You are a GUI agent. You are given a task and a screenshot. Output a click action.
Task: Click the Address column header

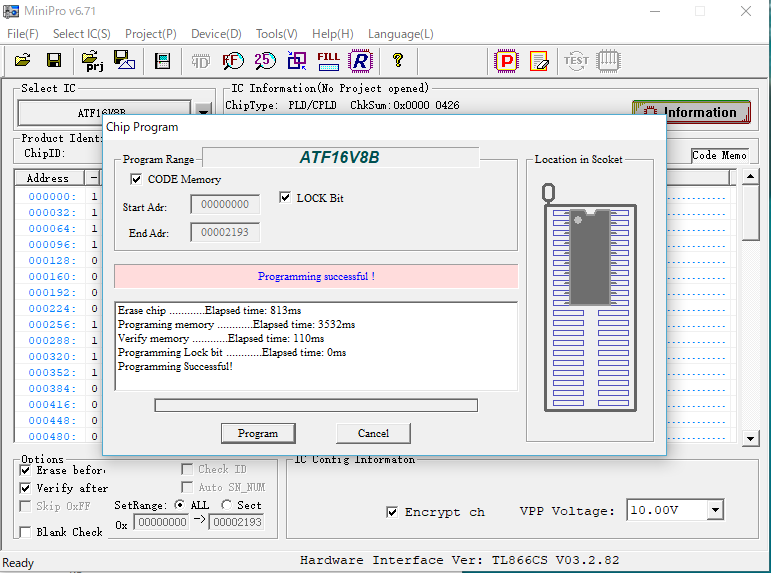(49, 178)
